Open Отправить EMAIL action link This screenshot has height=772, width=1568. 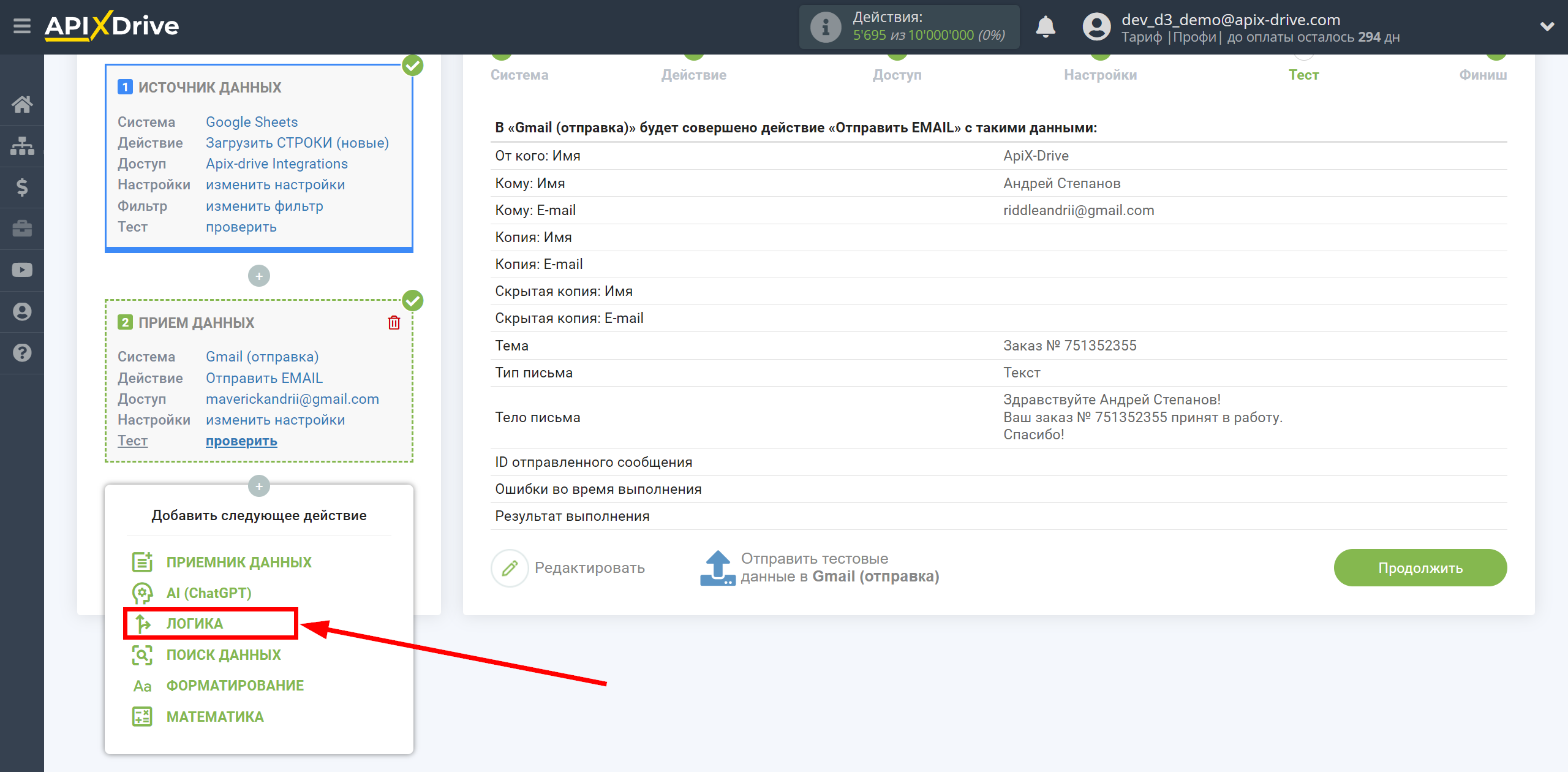[x=264, y=378]
